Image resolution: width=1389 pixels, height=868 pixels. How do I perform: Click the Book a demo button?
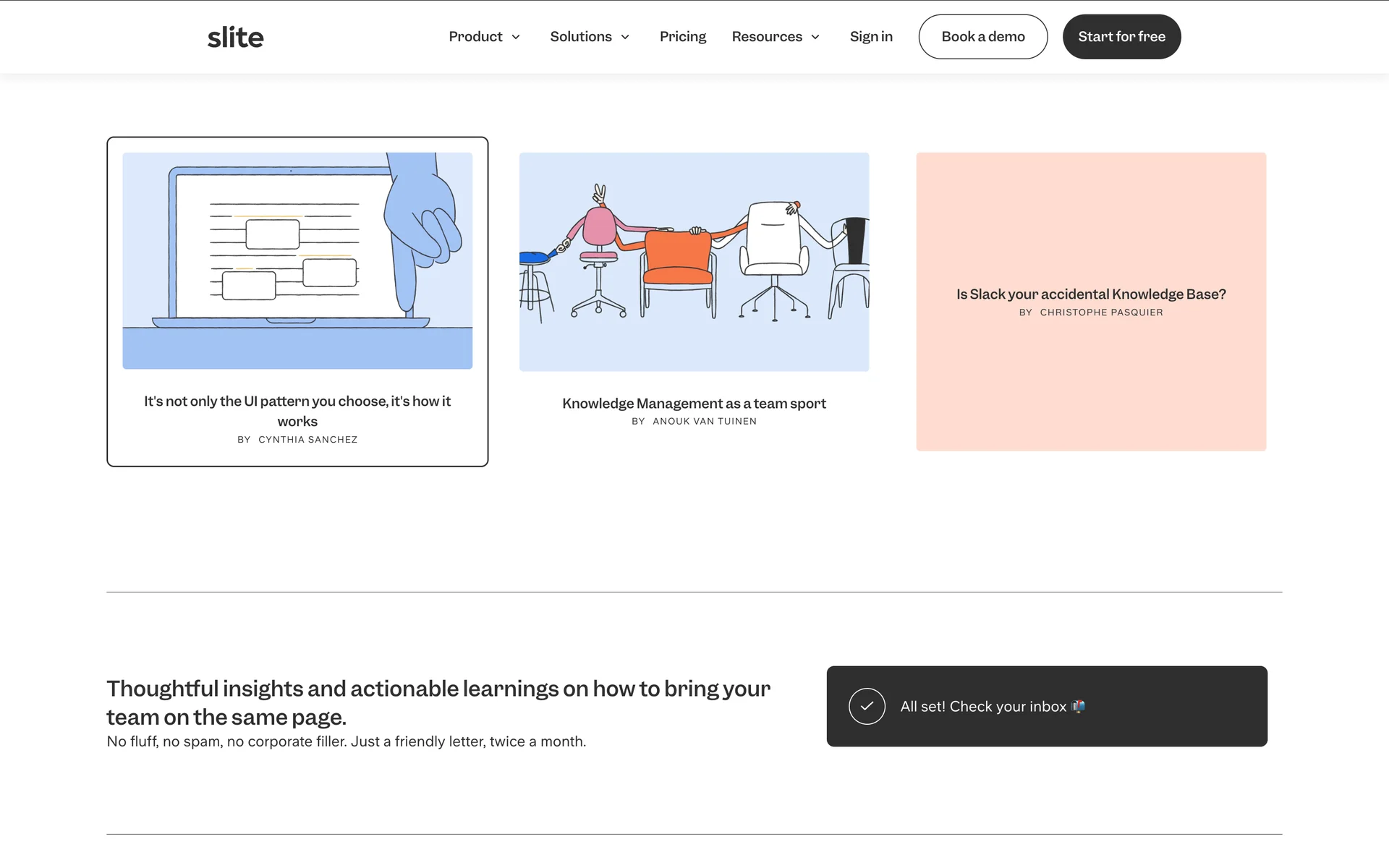point(982,37)
